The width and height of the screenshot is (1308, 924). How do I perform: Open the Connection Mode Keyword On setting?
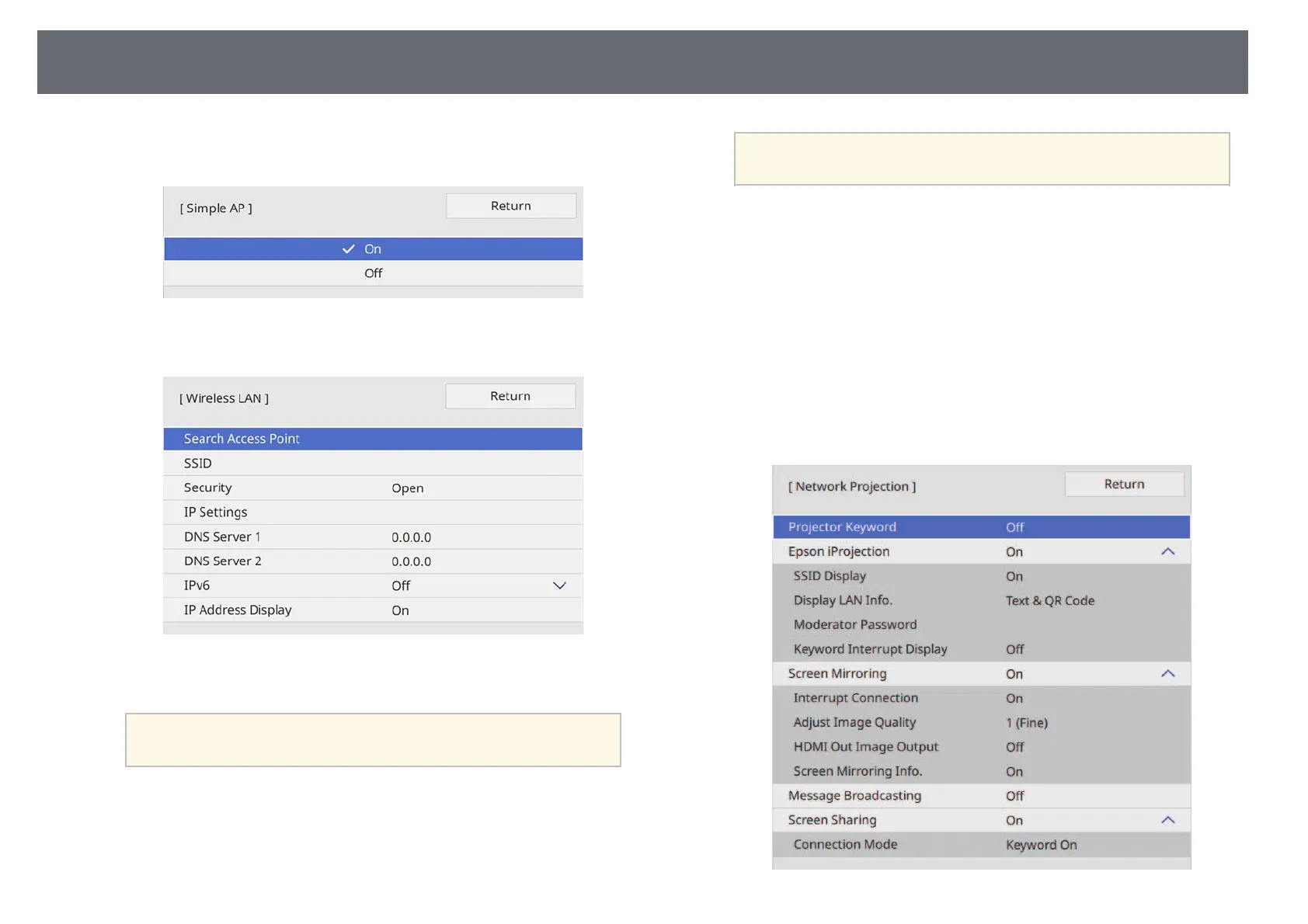coord(981,845)
